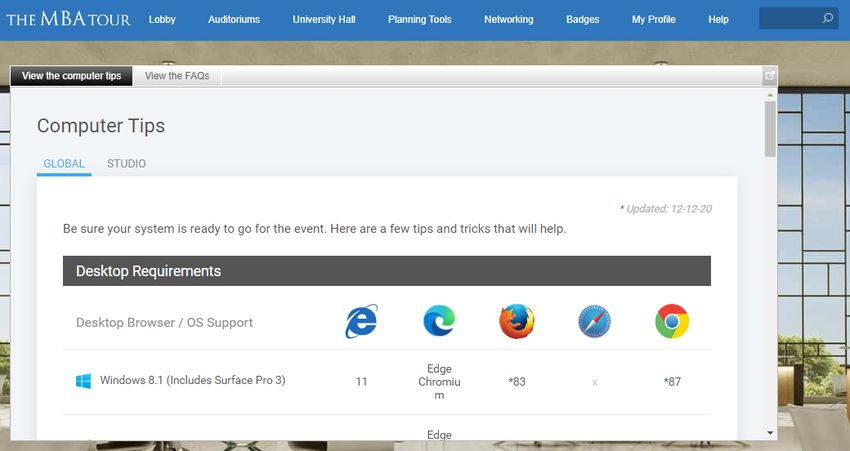Click the Updated: 12-12-20 note

click(x=666, y=209)
